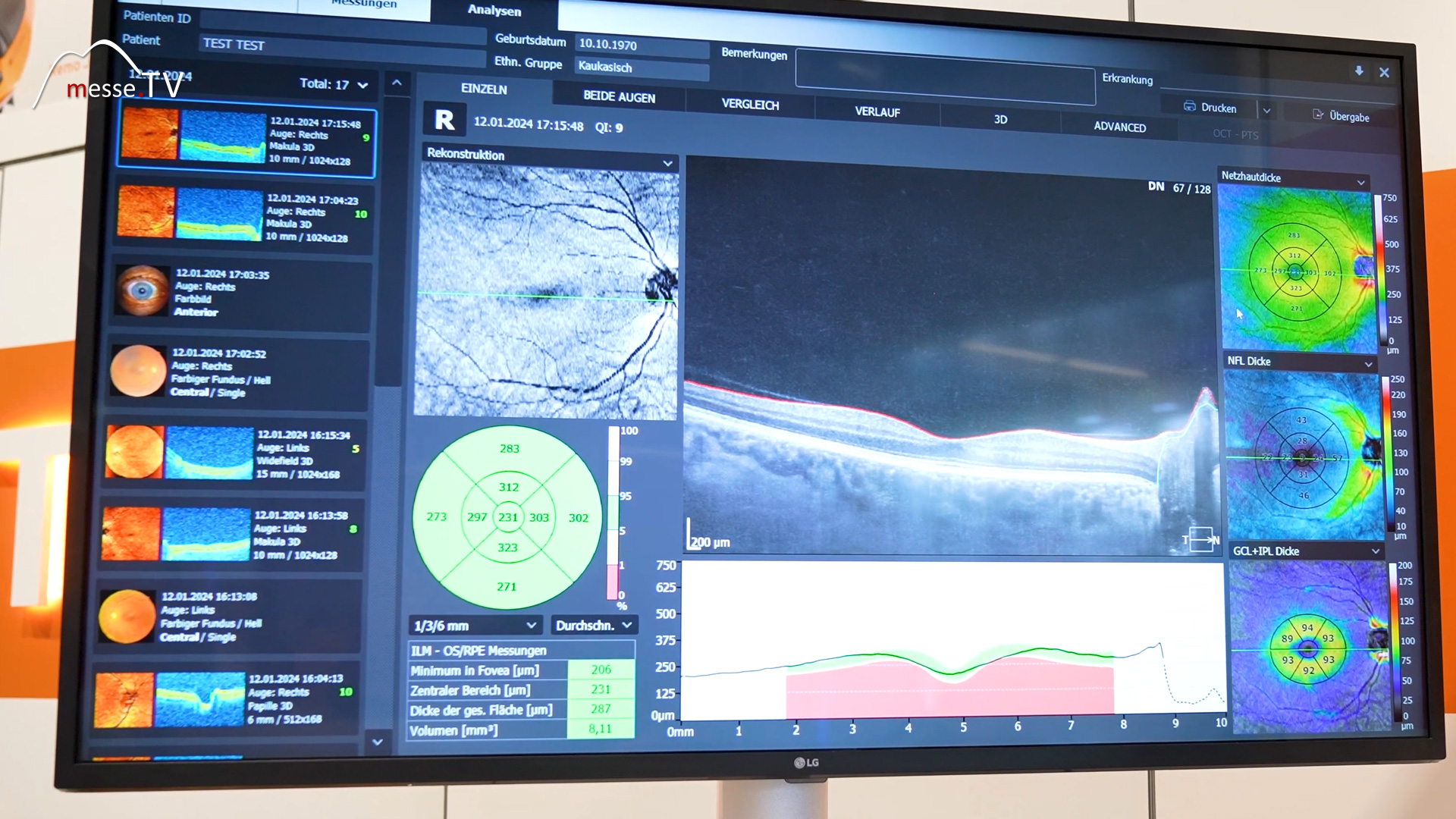1456x819 pixels.
Task: Click the Bemerkungen text field
Action: (x=945, y=77)
